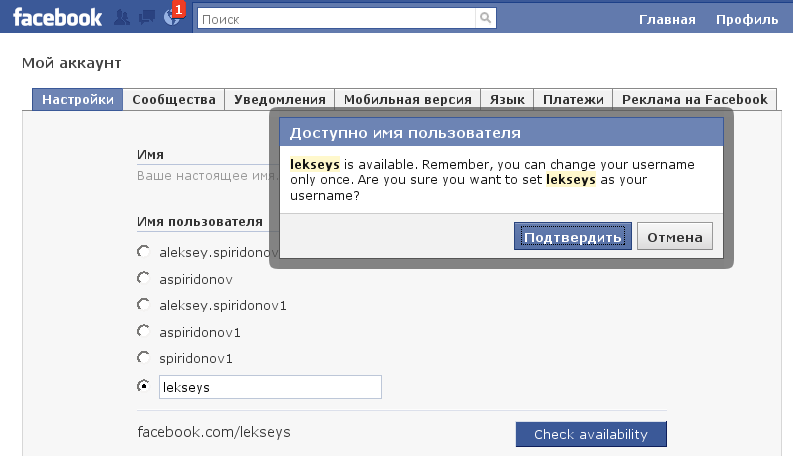Select the Настройки tab

[x=77, y=100]
